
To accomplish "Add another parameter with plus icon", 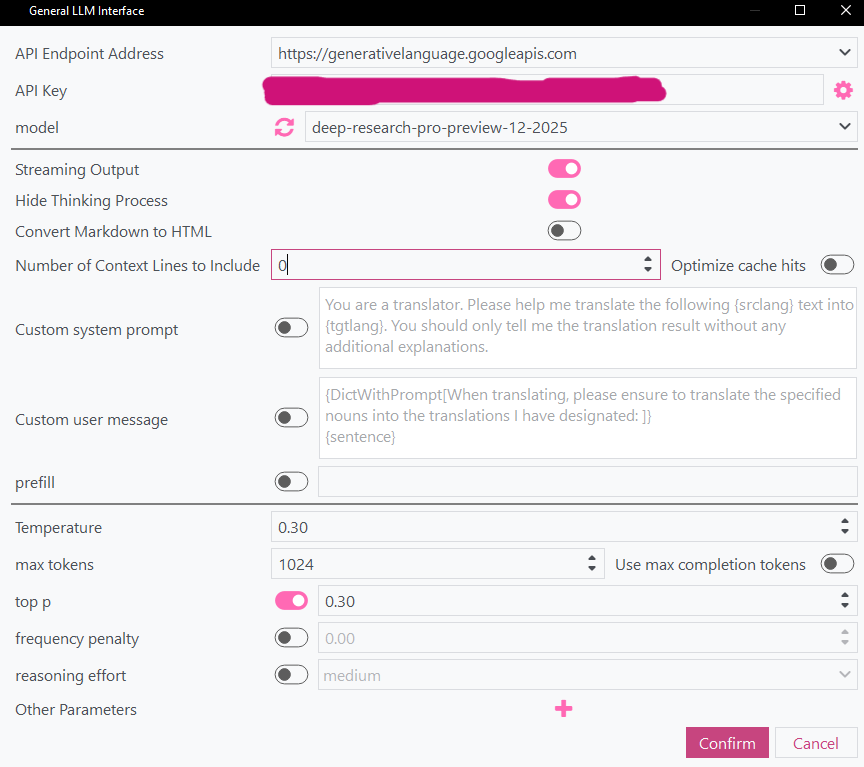I will click(563, 709).
